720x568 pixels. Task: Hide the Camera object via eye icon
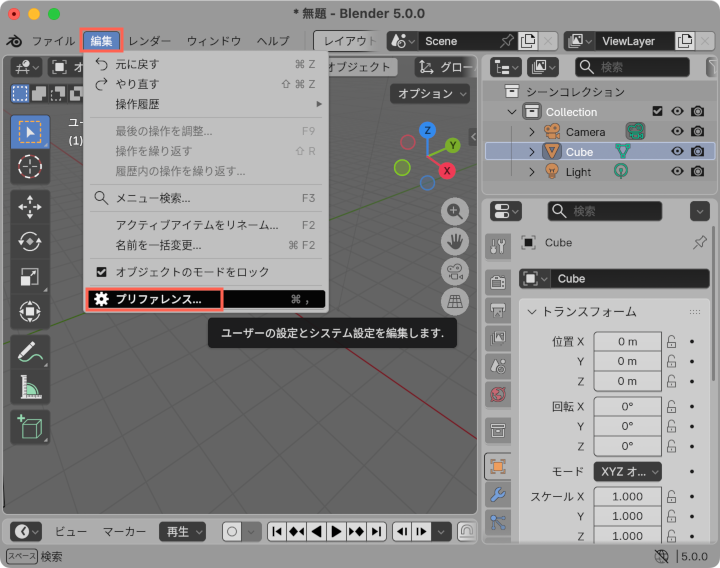(x=677, y=132)
